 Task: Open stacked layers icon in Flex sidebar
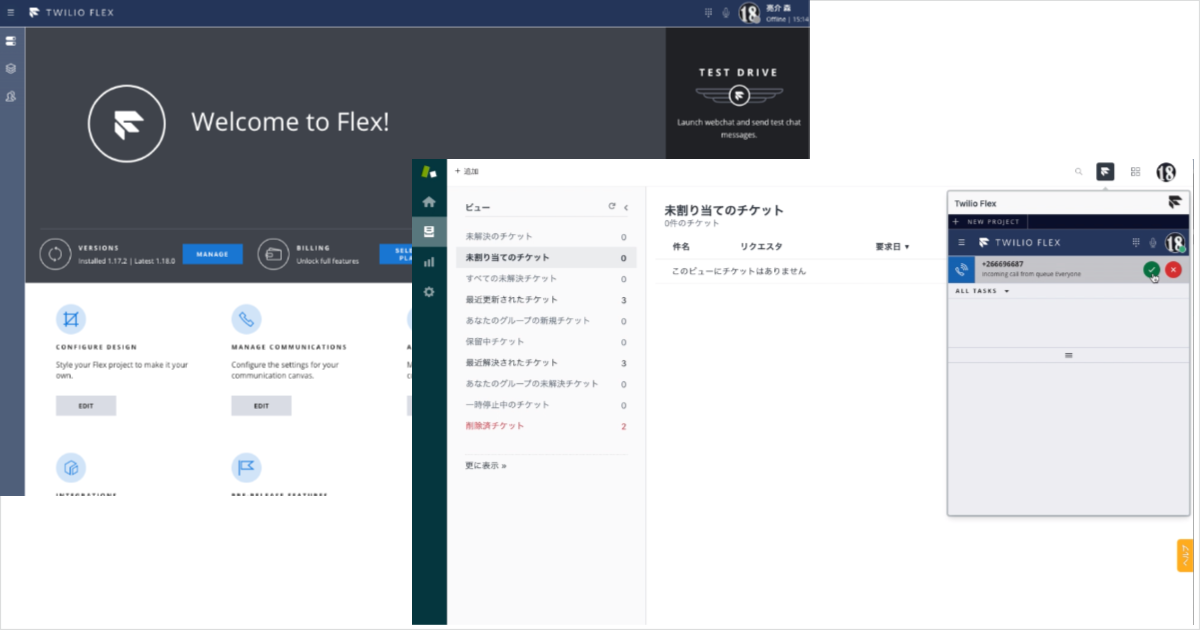[11, 69]
